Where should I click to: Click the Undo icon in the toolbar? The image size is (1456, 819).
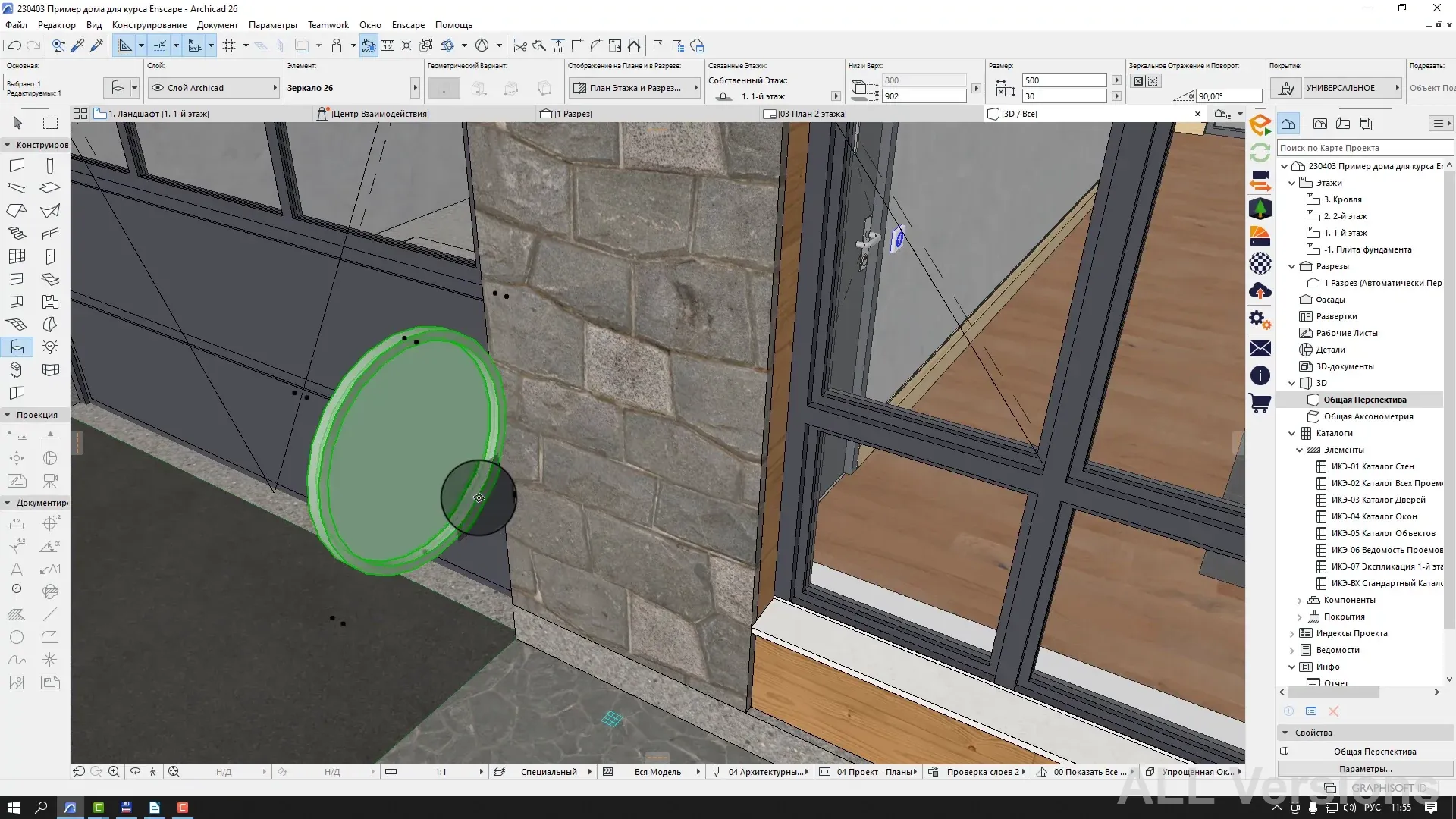click(x=14, y=45)
